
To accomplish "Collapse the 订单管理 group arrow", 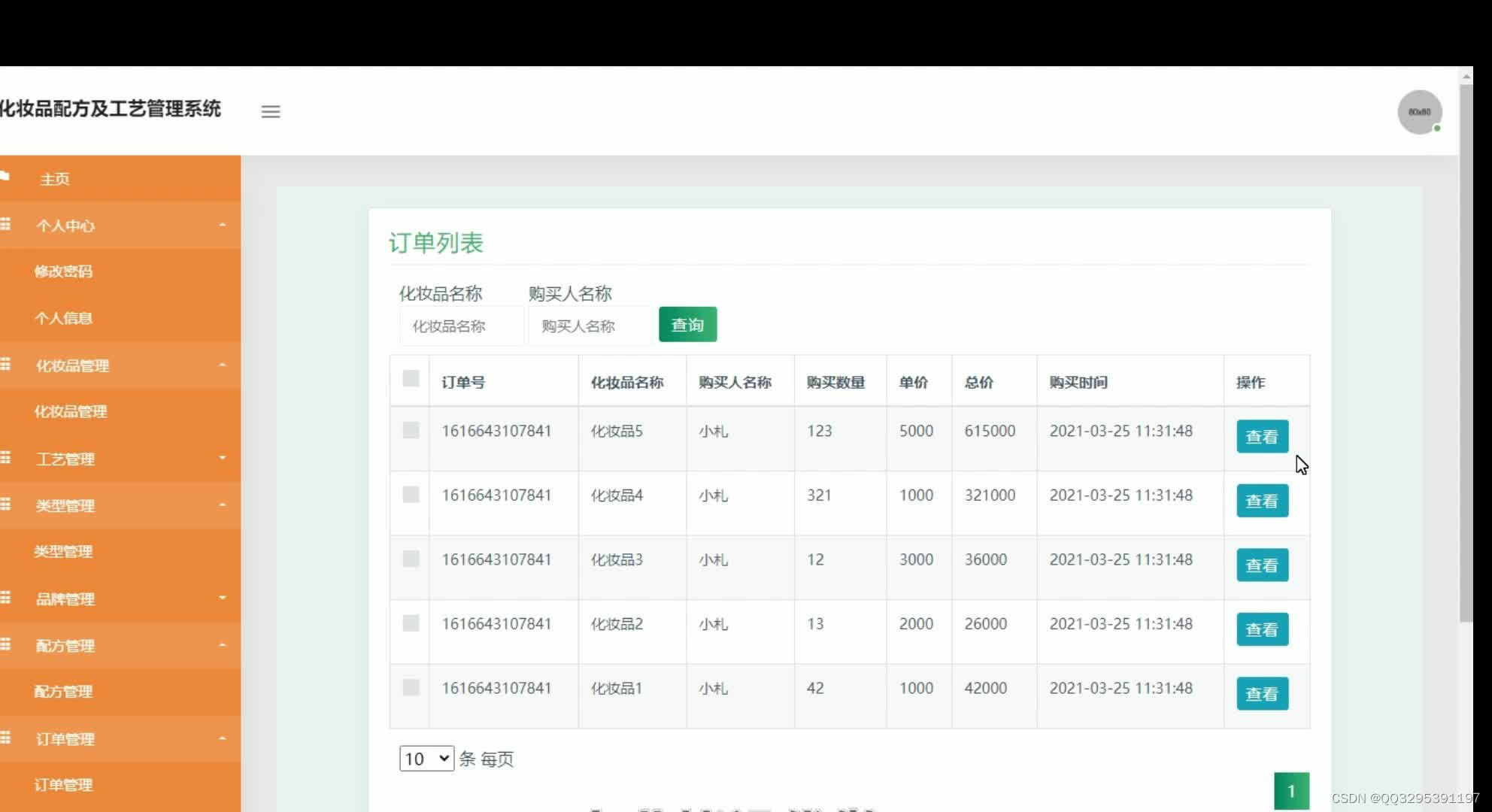I will tap(223, 738).
